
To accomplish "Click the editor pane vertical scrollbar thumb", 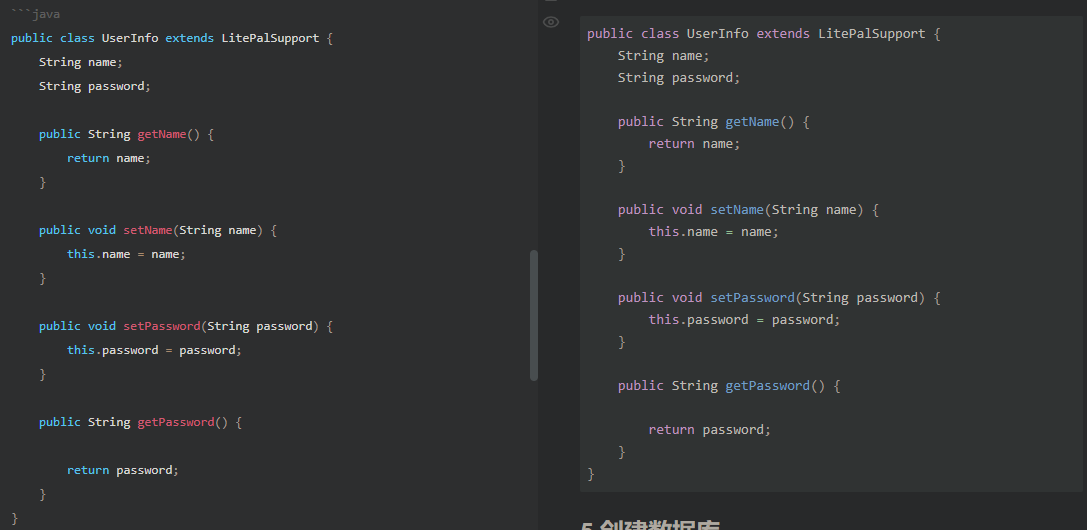I will point(534,315).
